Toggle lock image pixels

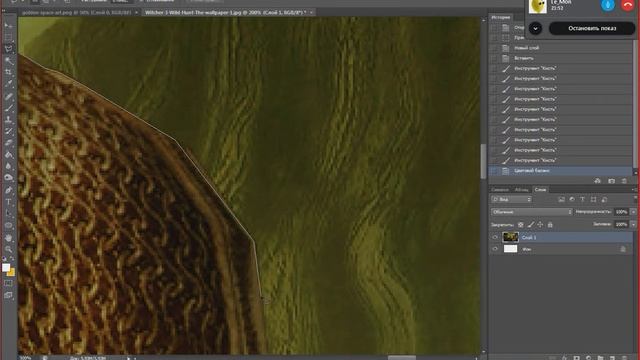[531, 224]
